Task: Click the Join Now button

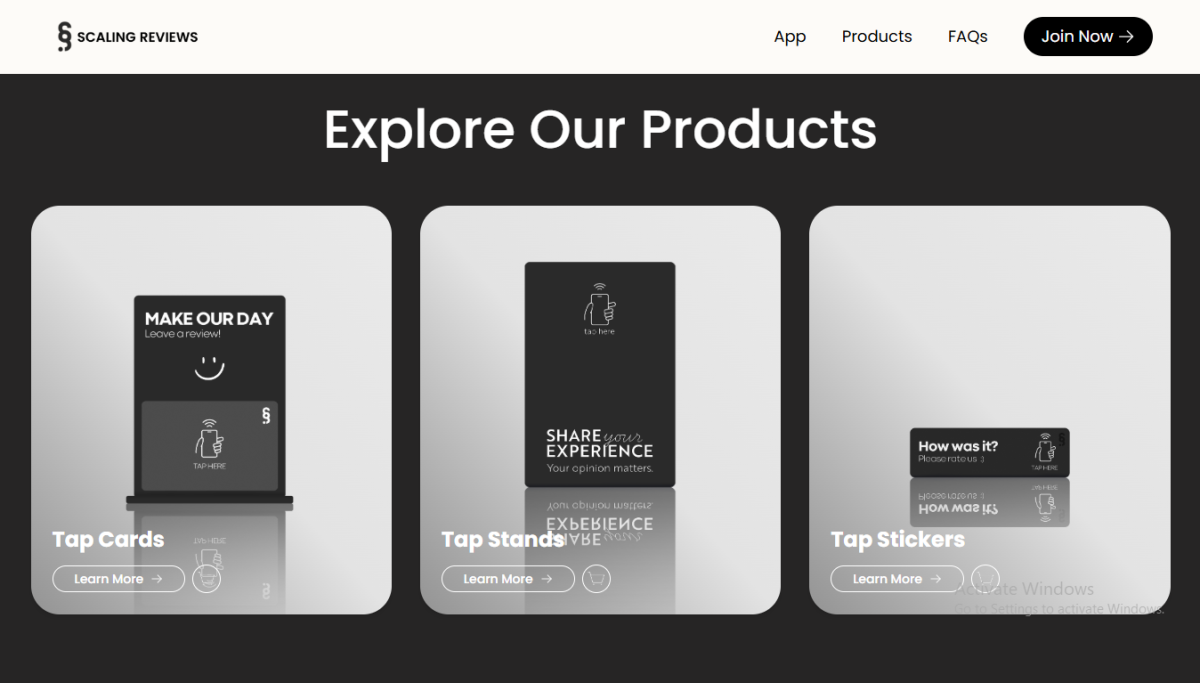Action: click(x=1088, y=36)
